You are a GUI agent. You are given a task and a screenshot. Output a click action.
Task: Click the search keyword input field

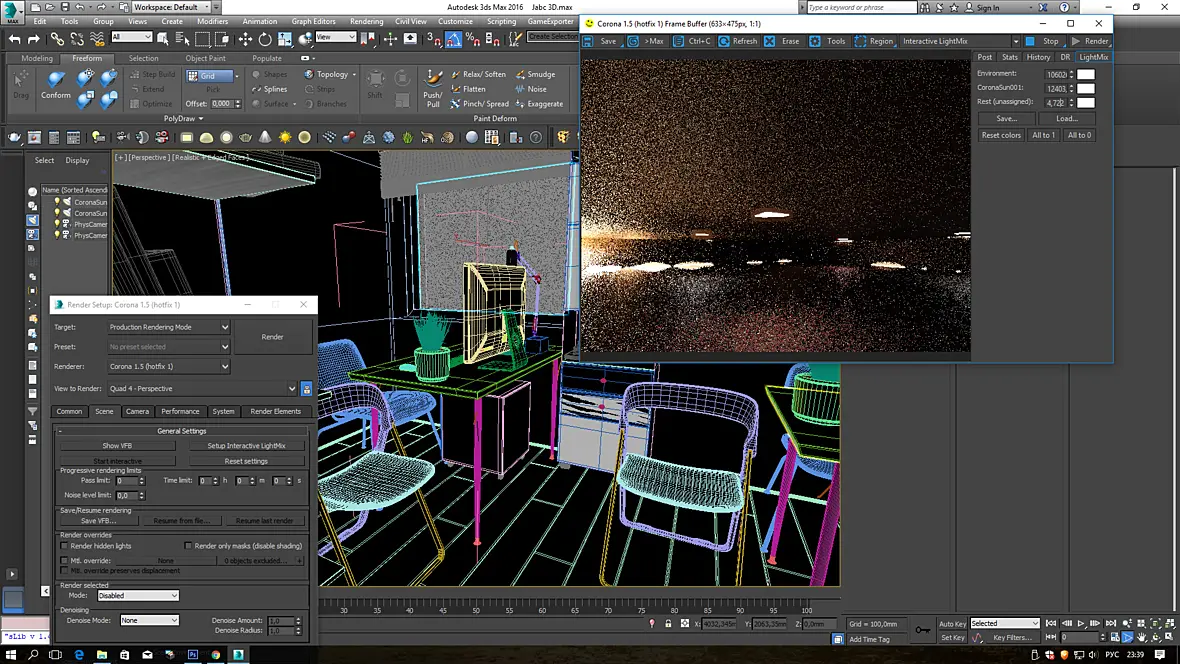862,7
